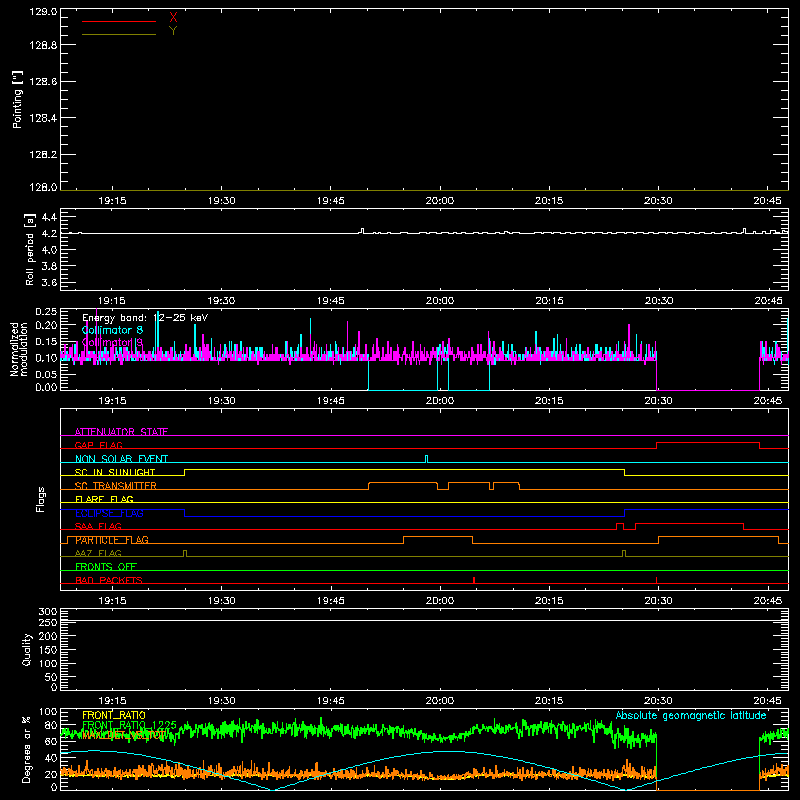800x800 pixels.
Task: Click the blue 'ECLIPSE FLAG' label
Action: click(x=109, y=513)
